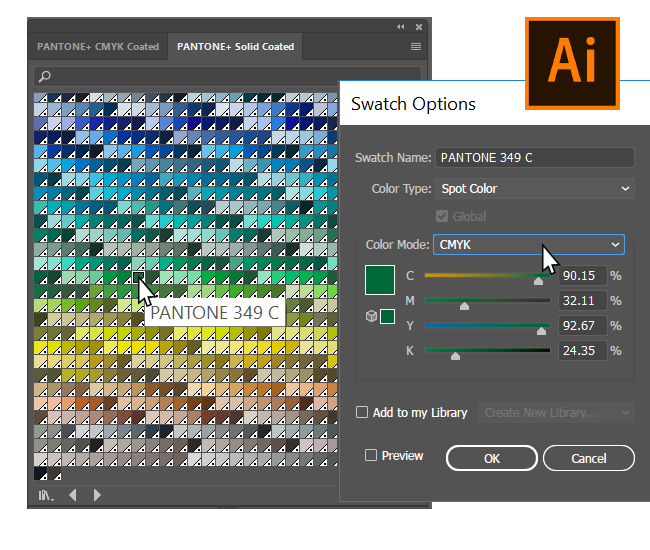The image size is (650, 550).
Task: Click the Adobe Illustrator Ai logo
Action: point(572,63)
